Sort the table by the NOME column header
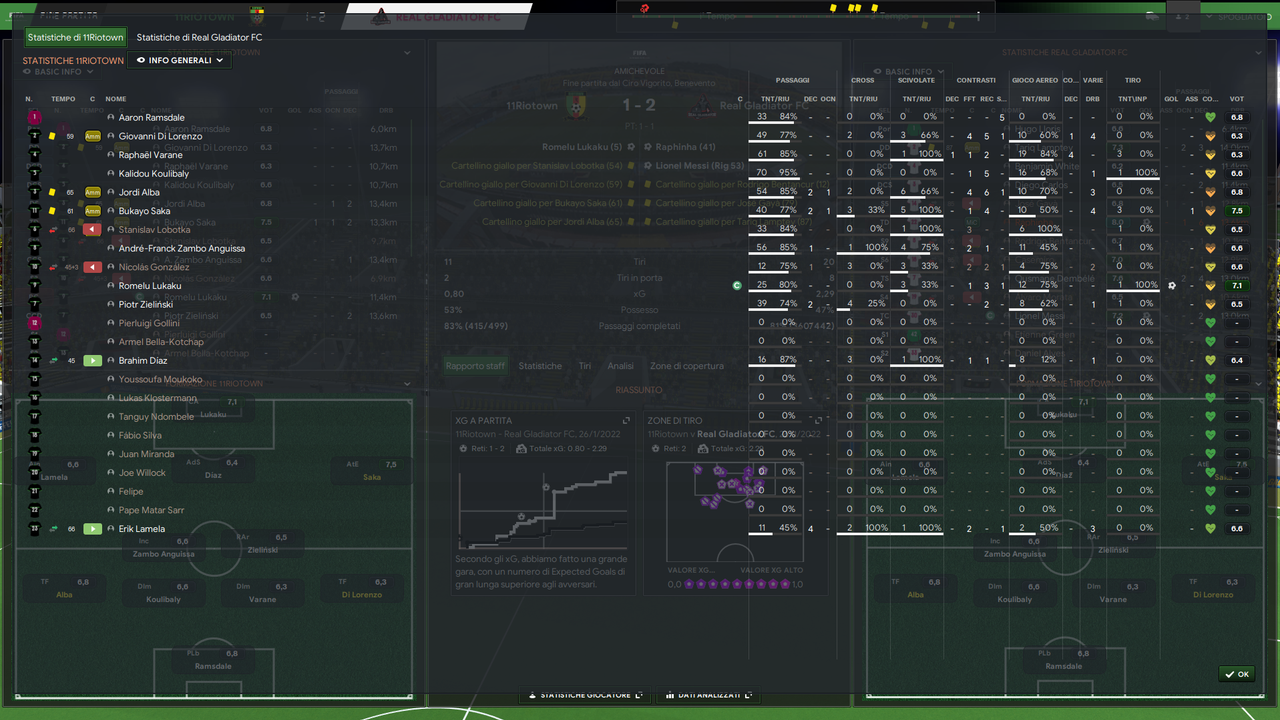The height and width of the screenshot is (720, 1280). click(x=116, y=99)
